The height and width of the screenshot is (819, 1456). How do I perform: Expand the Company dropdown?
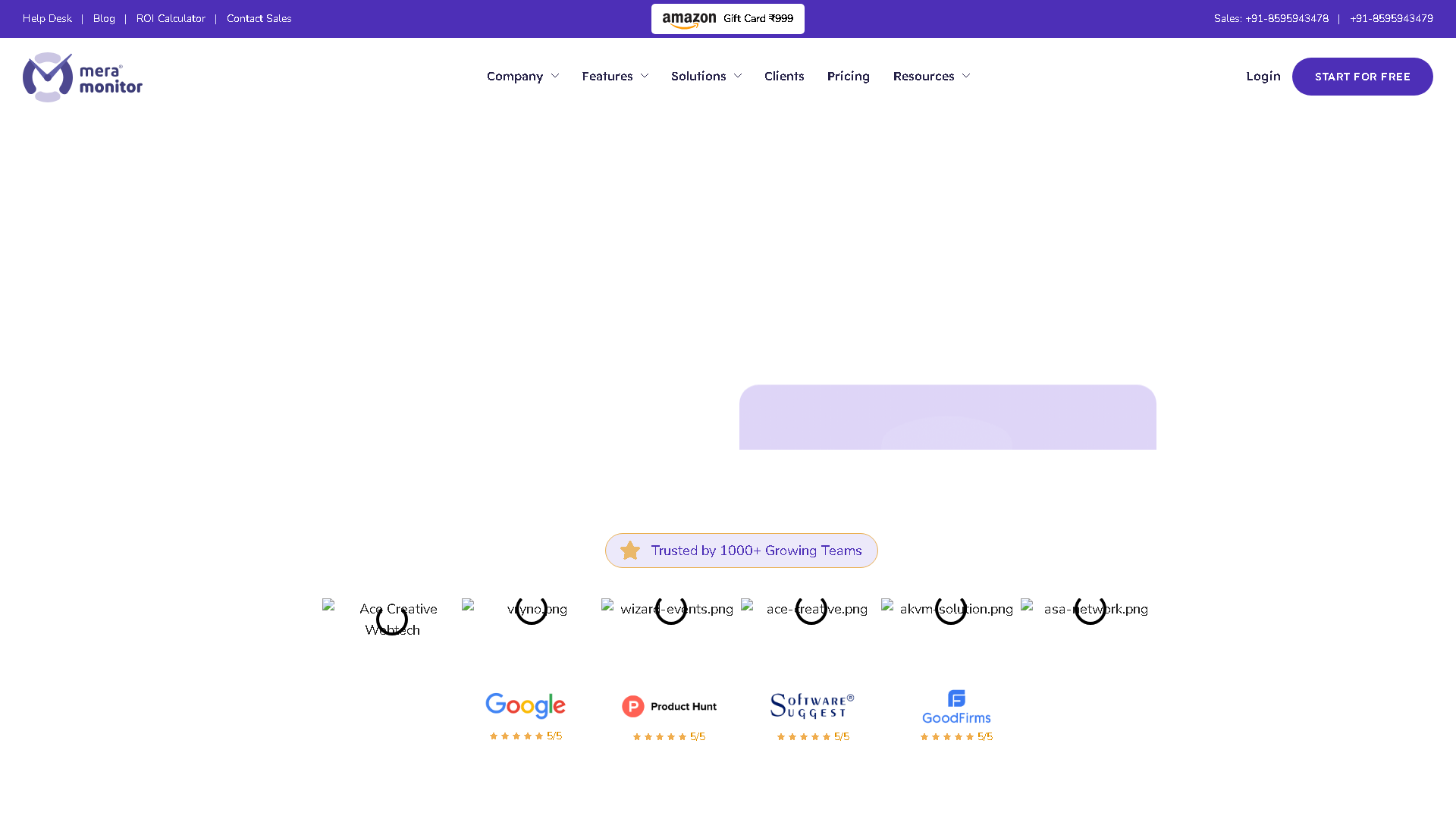[x=522, y=76]
